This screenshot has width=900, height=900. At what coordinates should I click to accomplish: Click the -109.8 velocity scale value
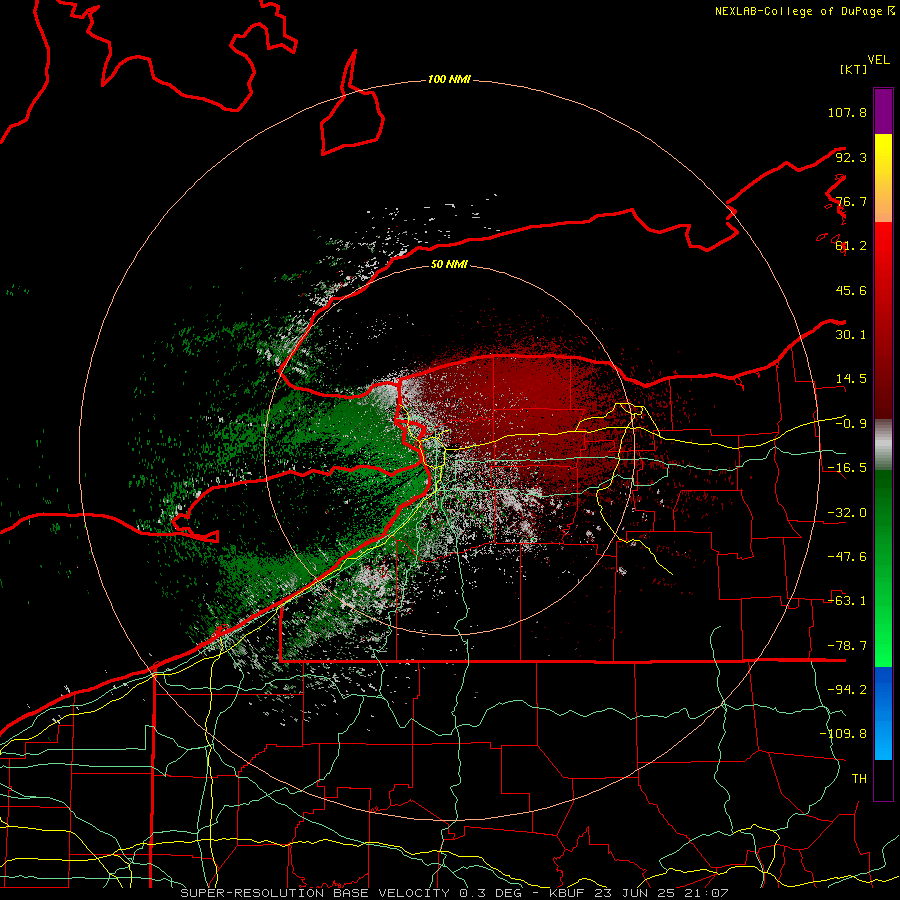pos(843,734)
